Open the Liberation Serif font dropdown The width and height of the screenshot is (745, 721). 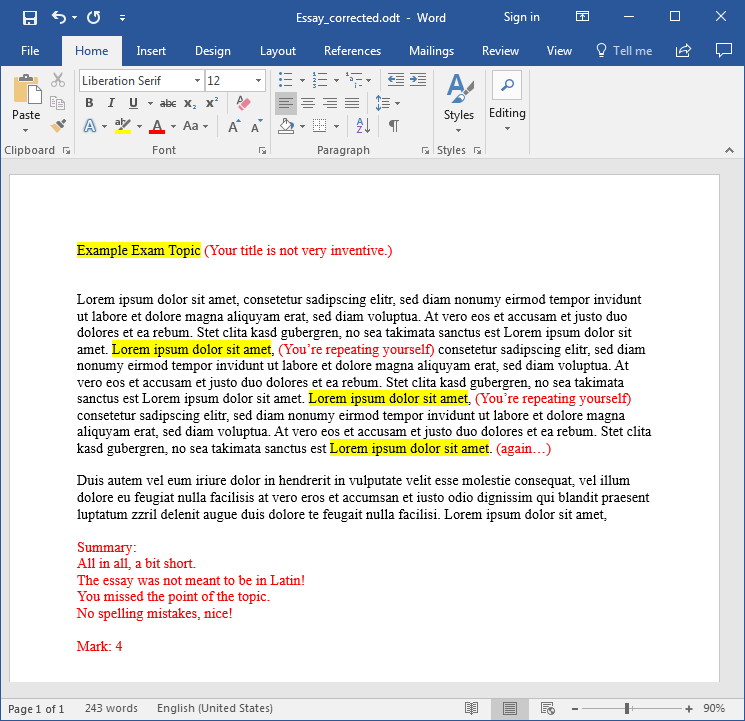(197, 80)
